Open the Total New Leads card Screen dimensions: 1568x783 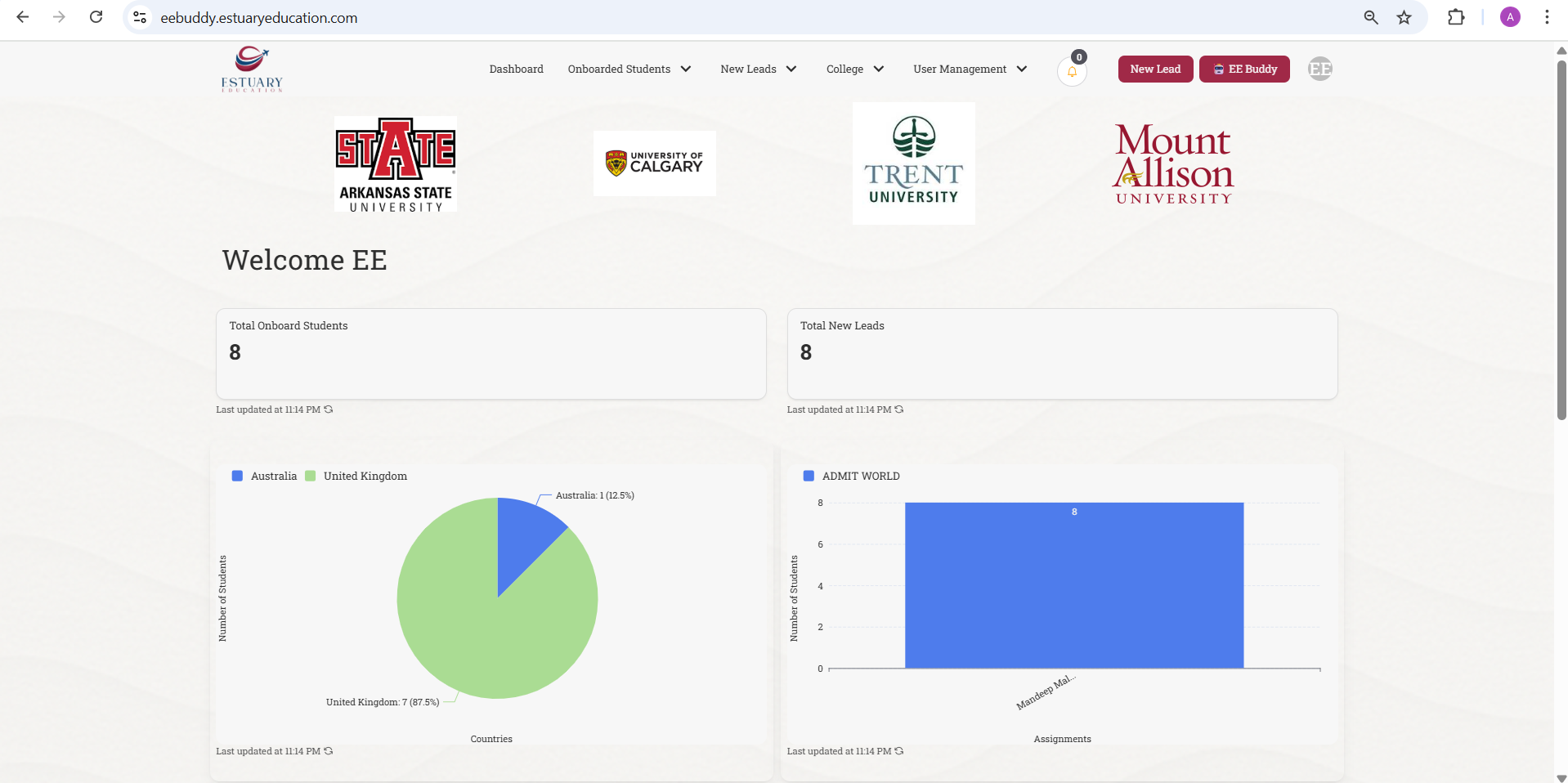coord(1062,354)
